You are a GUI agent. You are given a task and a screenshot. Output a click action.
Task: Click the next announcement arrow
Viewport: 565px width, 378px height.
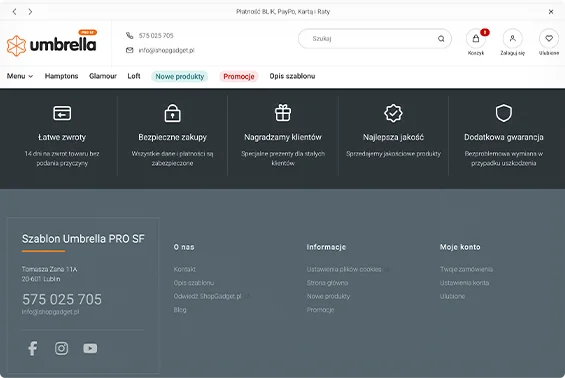point(30,12)
